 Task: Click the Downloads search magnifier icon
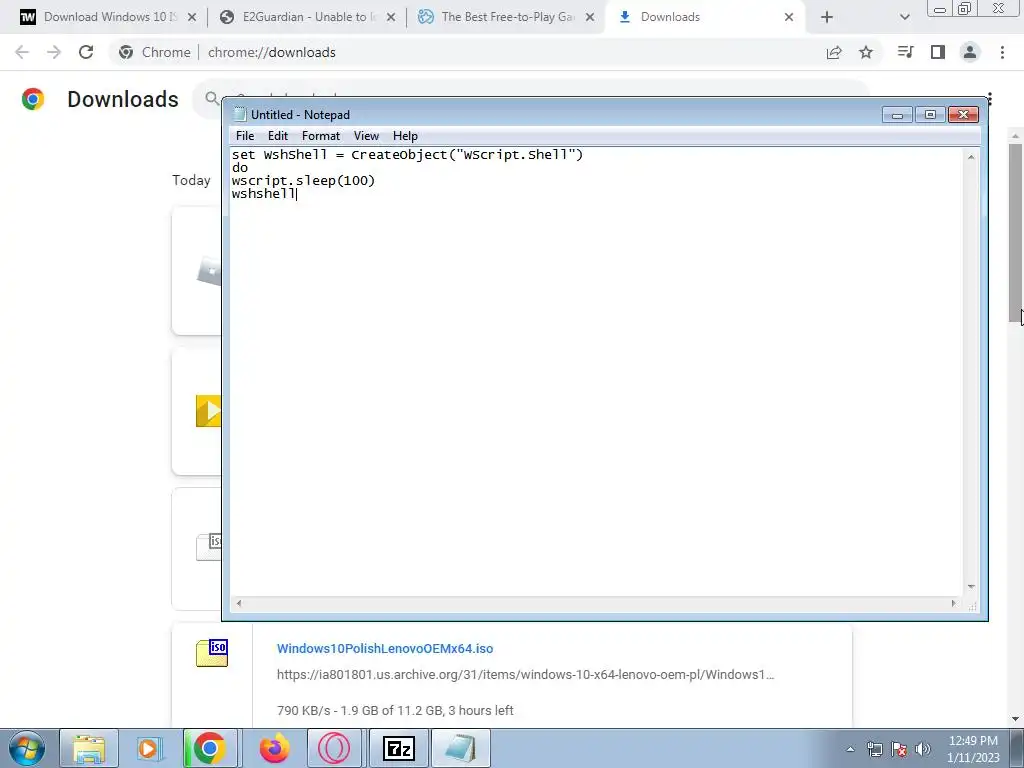tap(212, 99)
